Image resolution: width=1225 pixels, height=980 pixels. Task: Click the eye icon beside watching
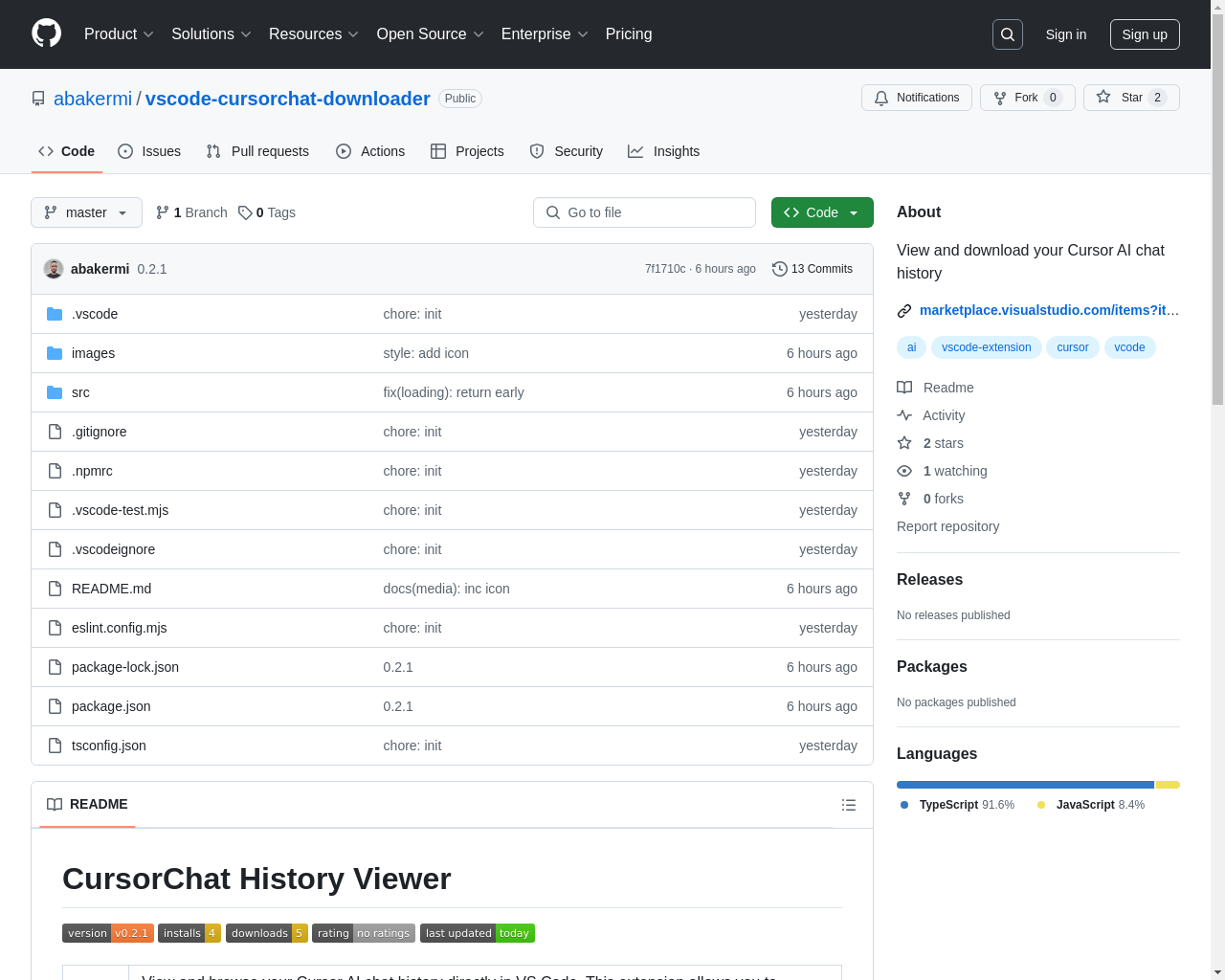pyautogui.click(x=904, y=471)
